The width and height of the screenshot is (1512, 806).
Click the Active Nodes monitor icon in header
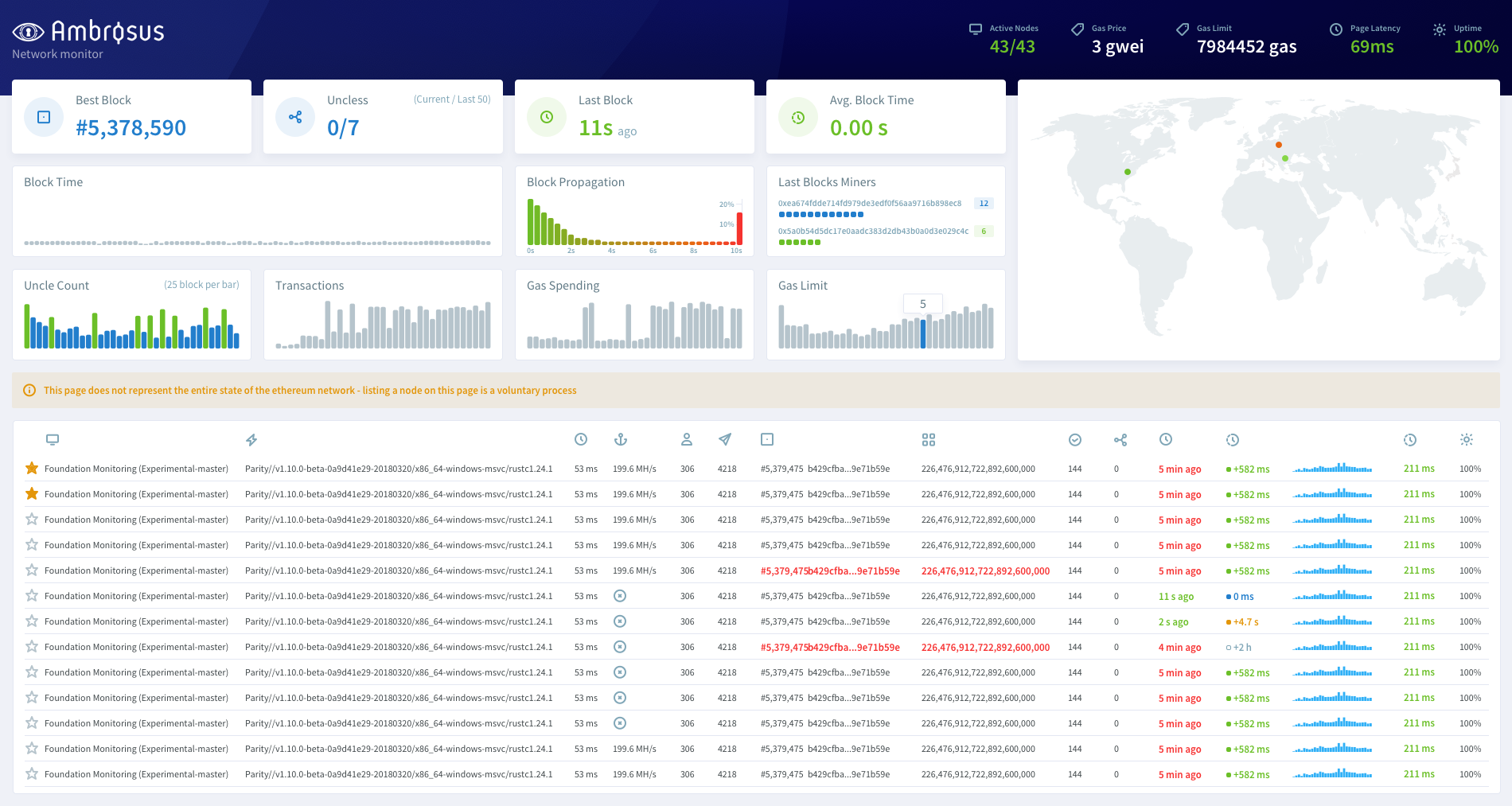(x=976, y=29)
